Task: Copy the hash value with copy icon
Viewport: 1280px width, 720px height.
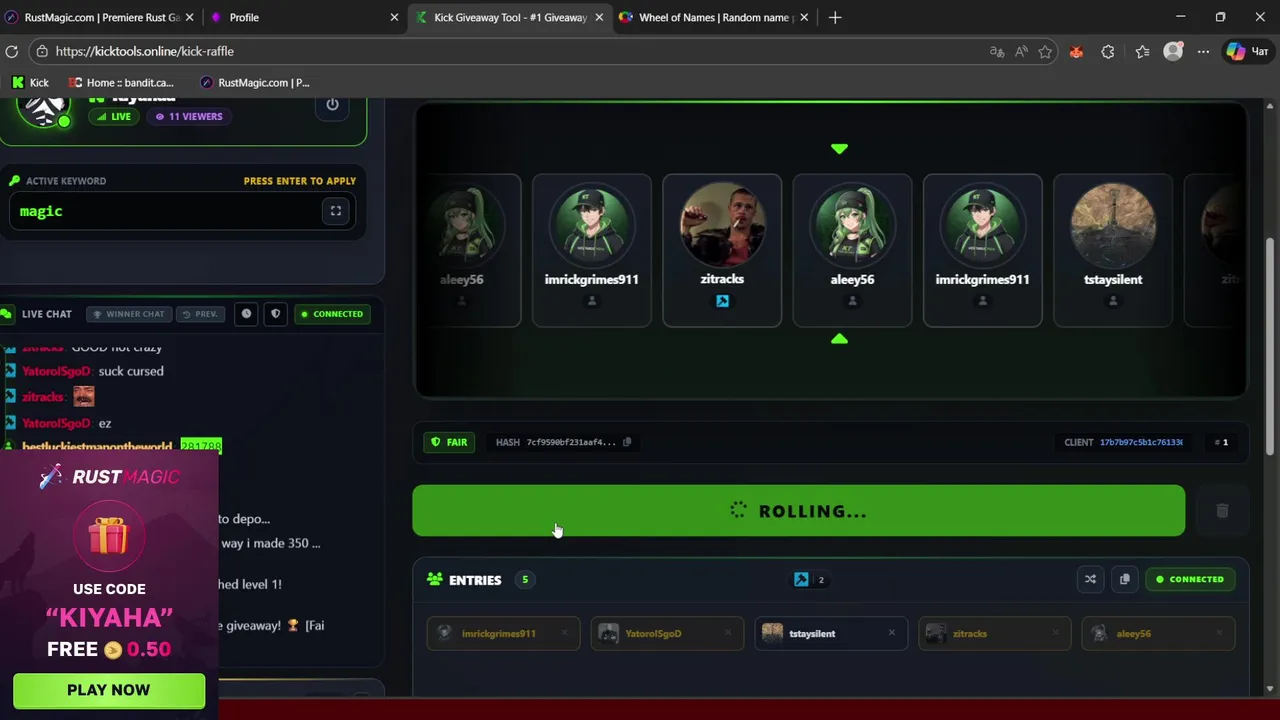Action: [x=627, y=442]
